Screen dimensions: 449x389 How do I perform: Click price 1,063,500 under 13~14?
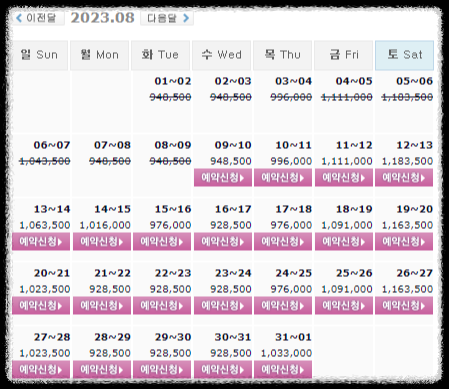(45, 225)
